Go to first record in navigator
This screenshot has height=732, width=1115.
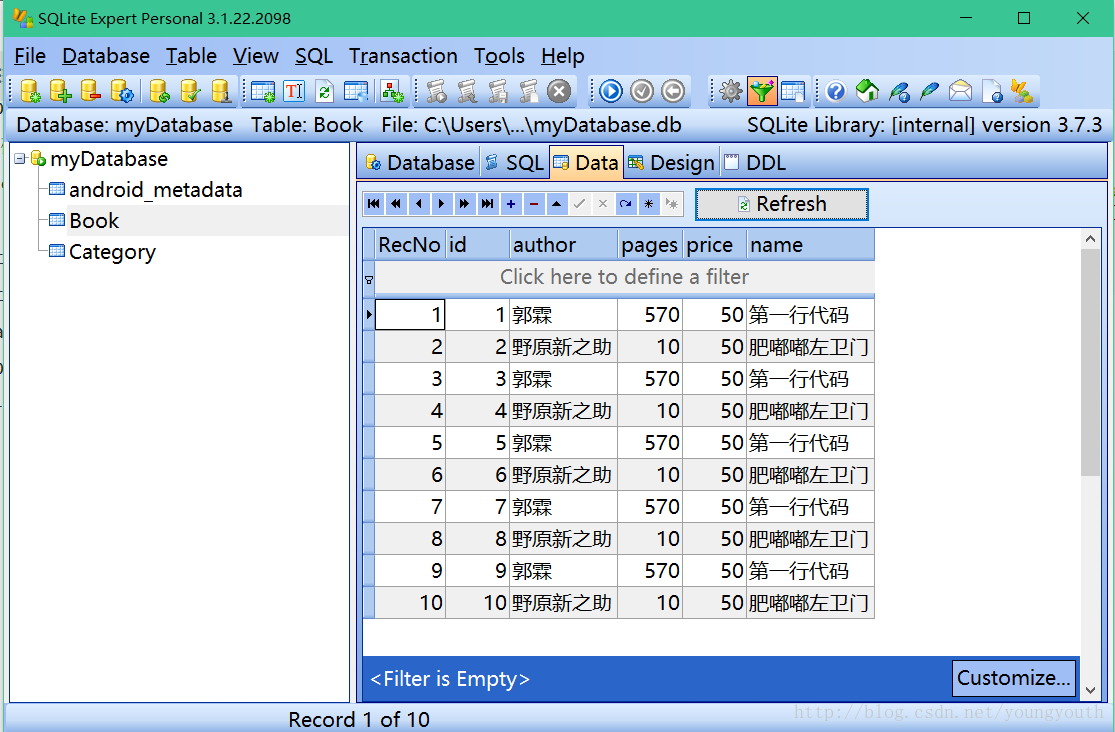pyautogui.click(x=373, y=204)
